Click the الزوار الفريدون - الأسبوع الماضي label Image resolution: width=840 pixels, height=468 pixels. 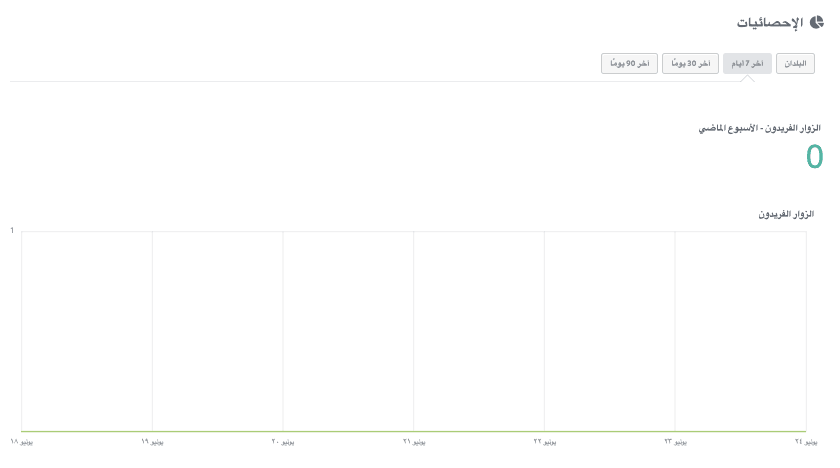click(760, 128)
